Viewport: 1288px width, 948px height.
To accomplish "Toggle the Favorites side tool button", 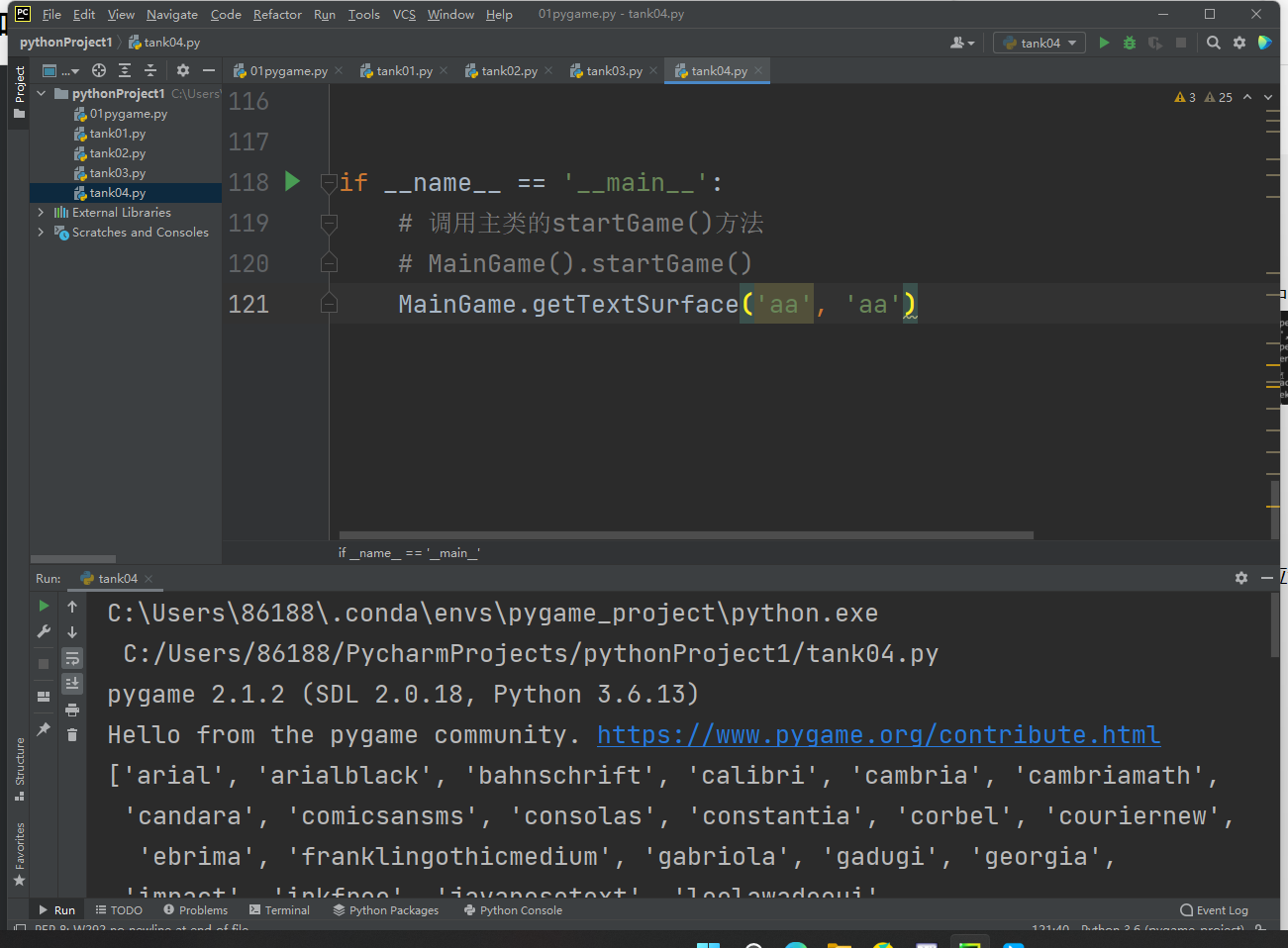I will (19, 854).
